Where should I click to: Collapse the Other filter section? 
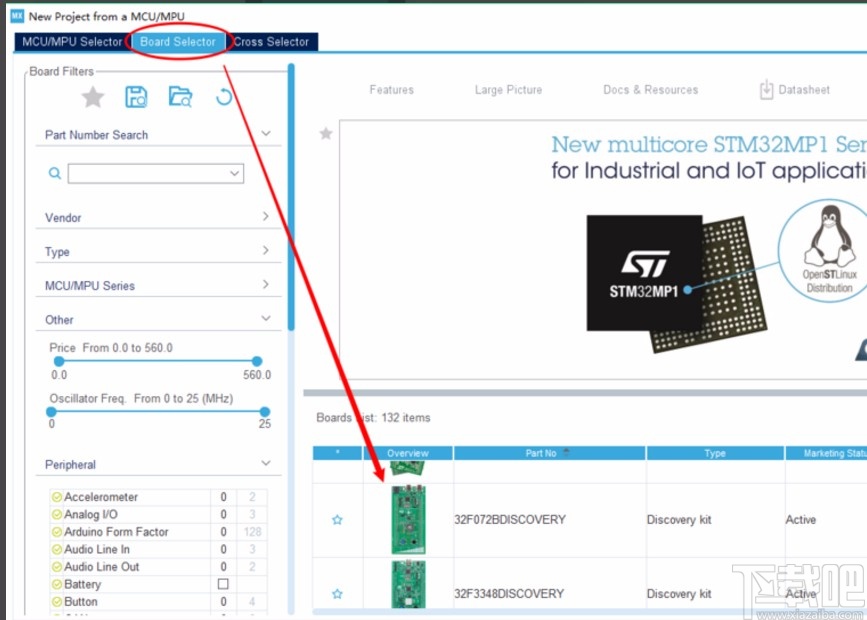click(266, 319)
